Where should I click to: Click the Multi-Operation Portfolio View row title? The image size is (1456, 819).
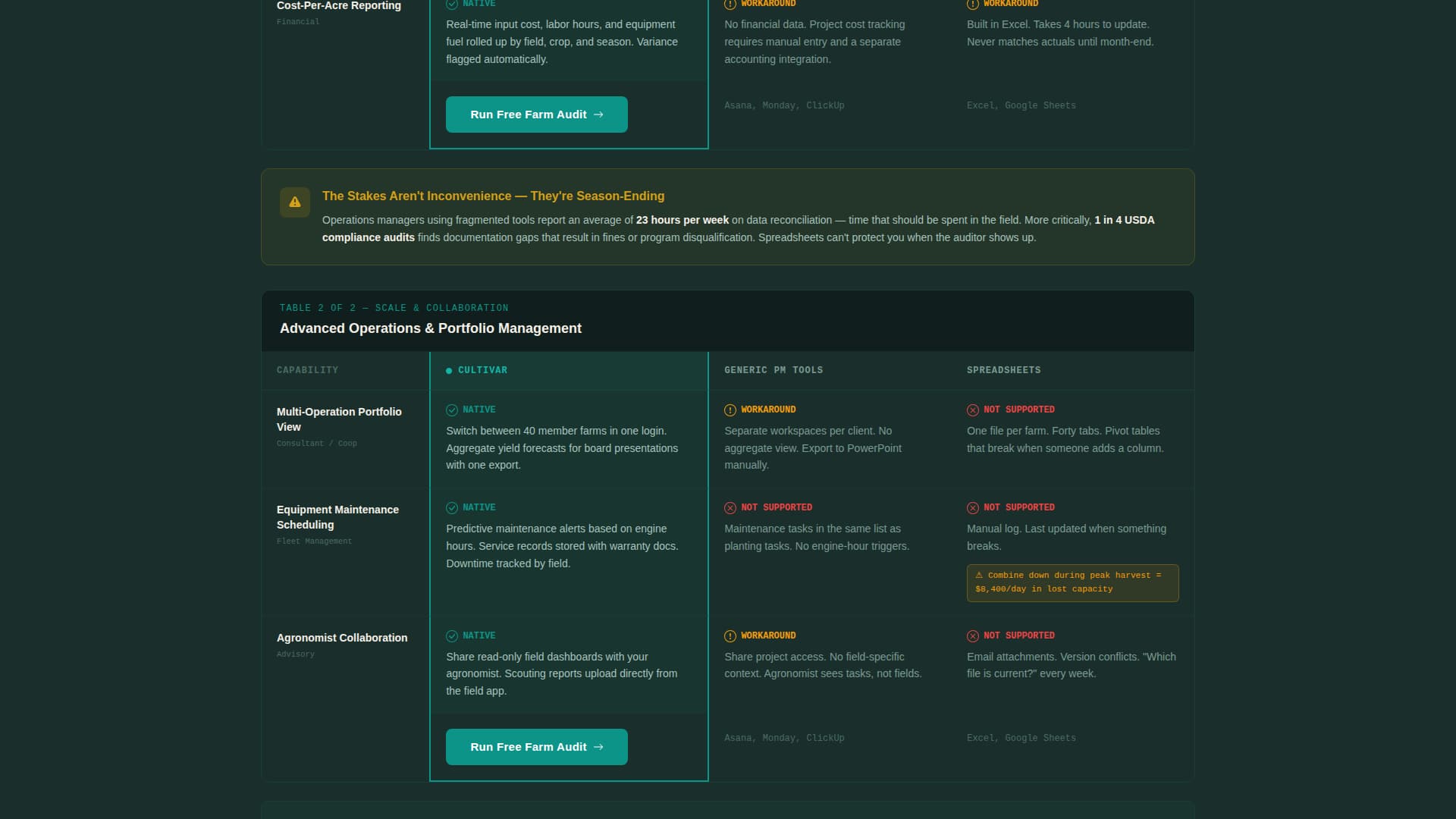point(339,419)
